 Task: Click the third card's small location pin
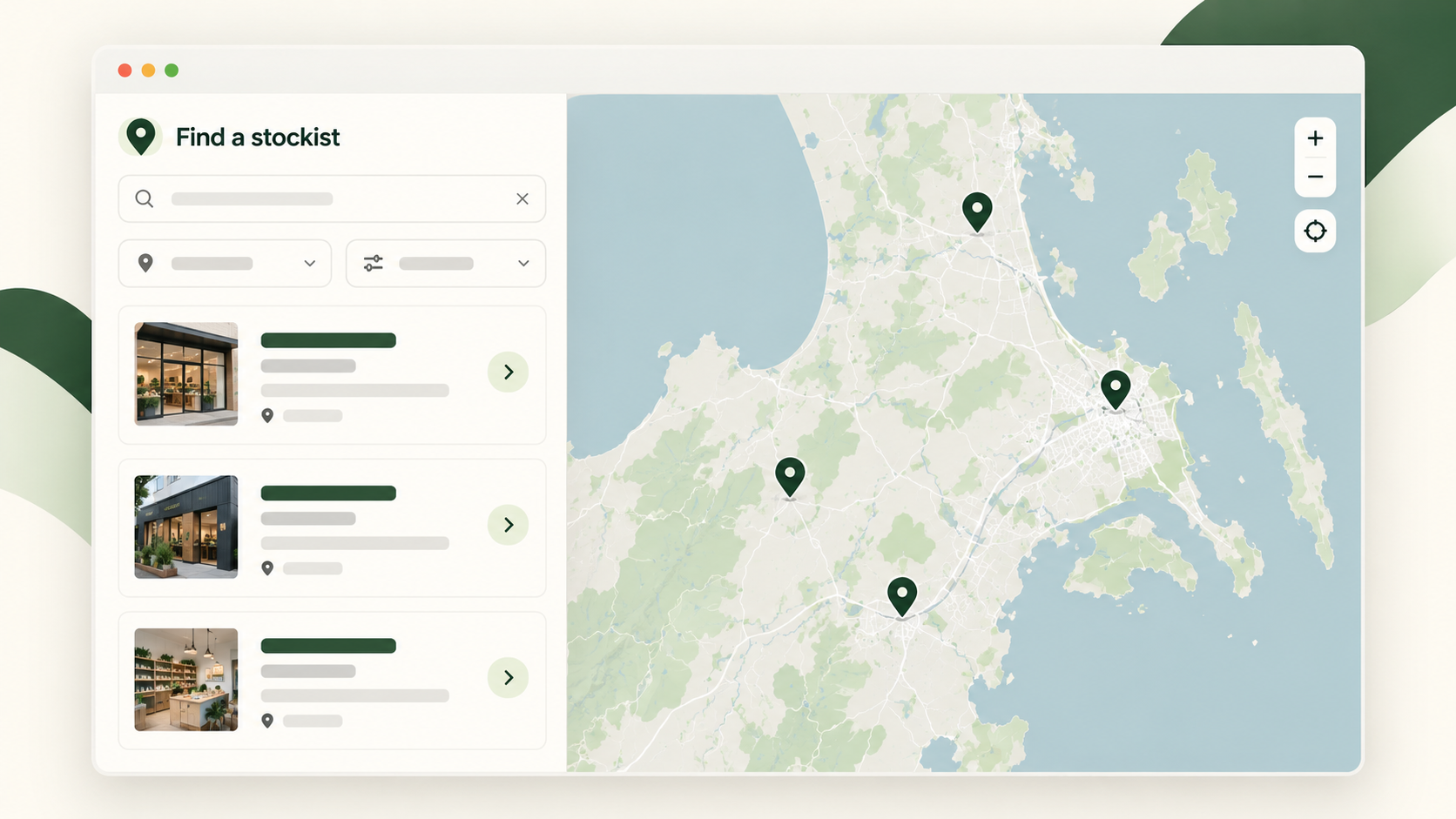[x=267, y=721]
